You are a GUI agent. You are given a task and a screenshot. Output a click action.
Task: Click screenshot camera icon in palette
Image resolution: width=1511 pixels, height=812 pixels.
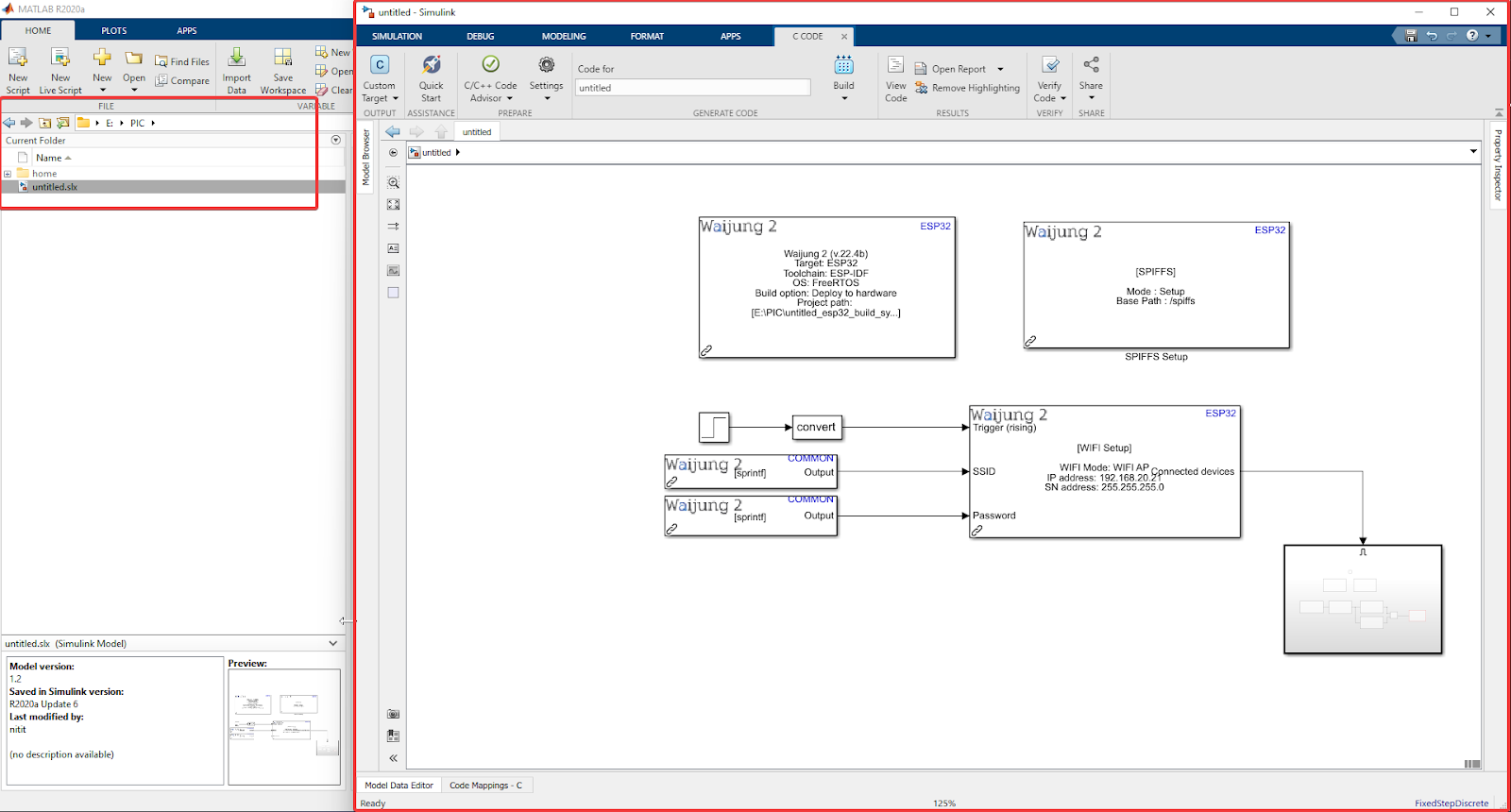tap(394, 714)
